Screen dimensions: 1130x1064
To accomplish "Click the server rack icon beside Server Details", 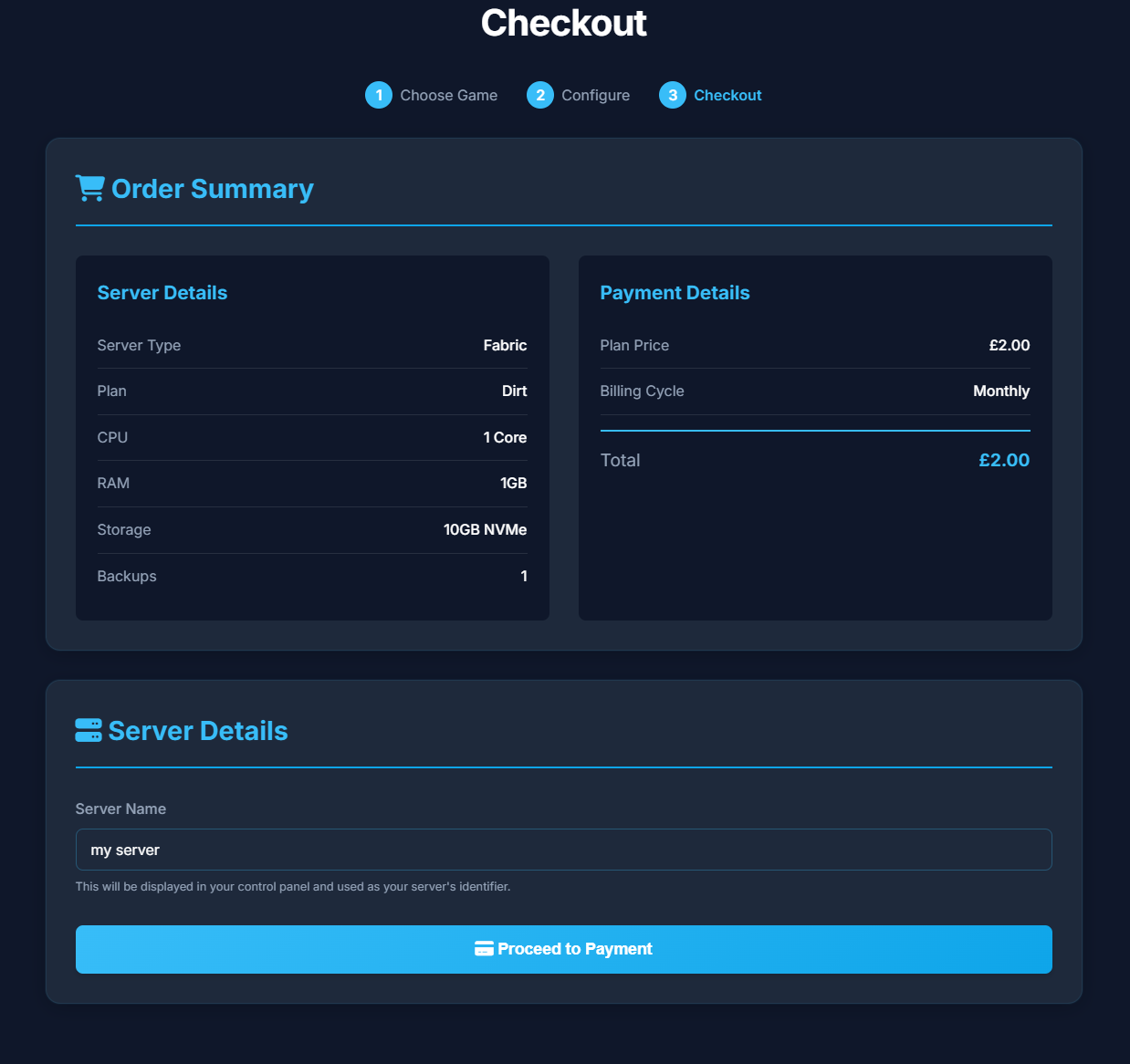I will [88, 729].
